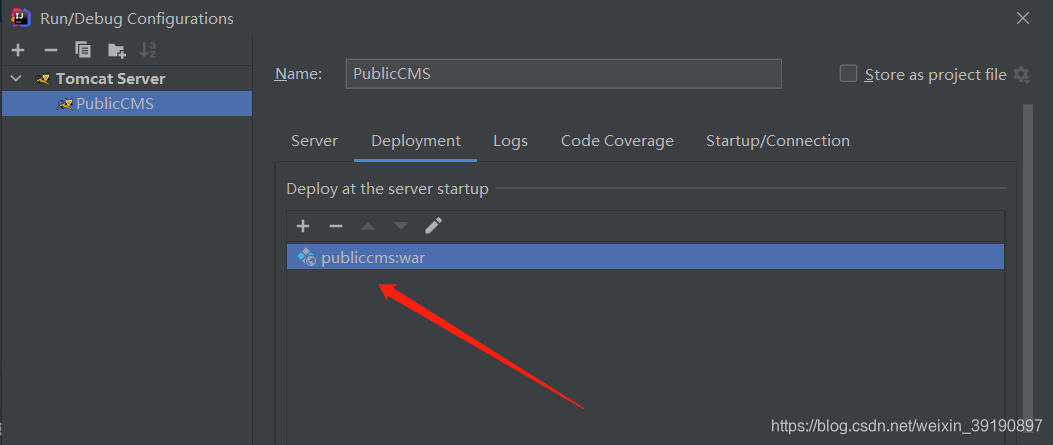Click the IntelliJ logo in title bar
The width and height of the screenshot is (1053, 445).
coord(21,17)
